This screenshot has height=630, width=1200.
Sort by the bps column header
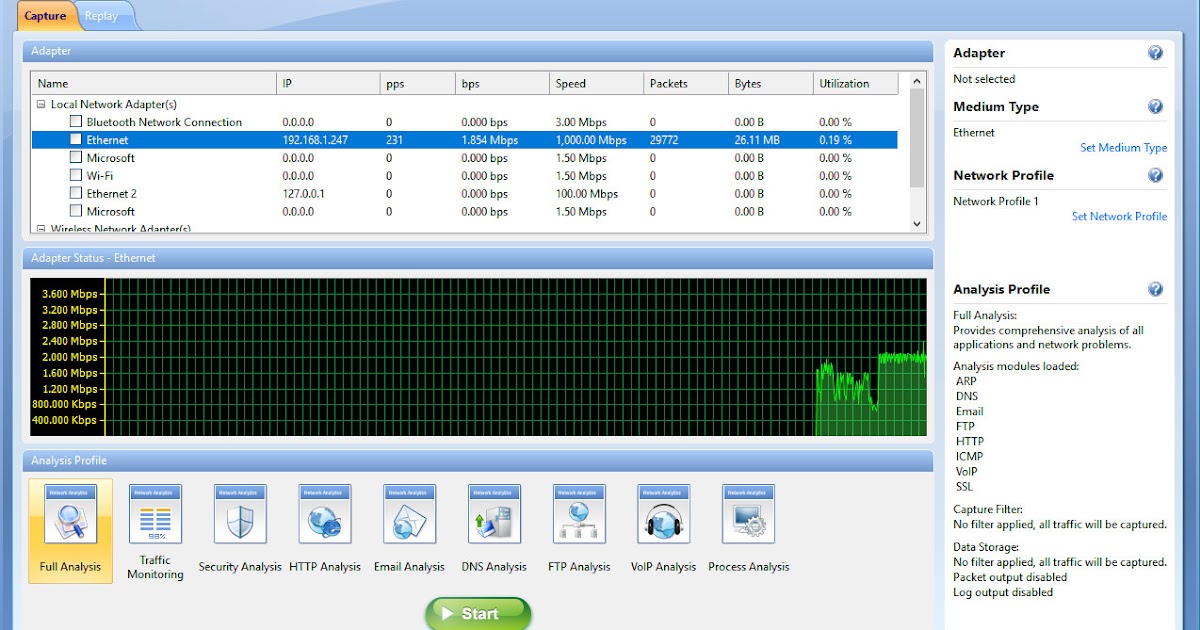coord(502,84)
